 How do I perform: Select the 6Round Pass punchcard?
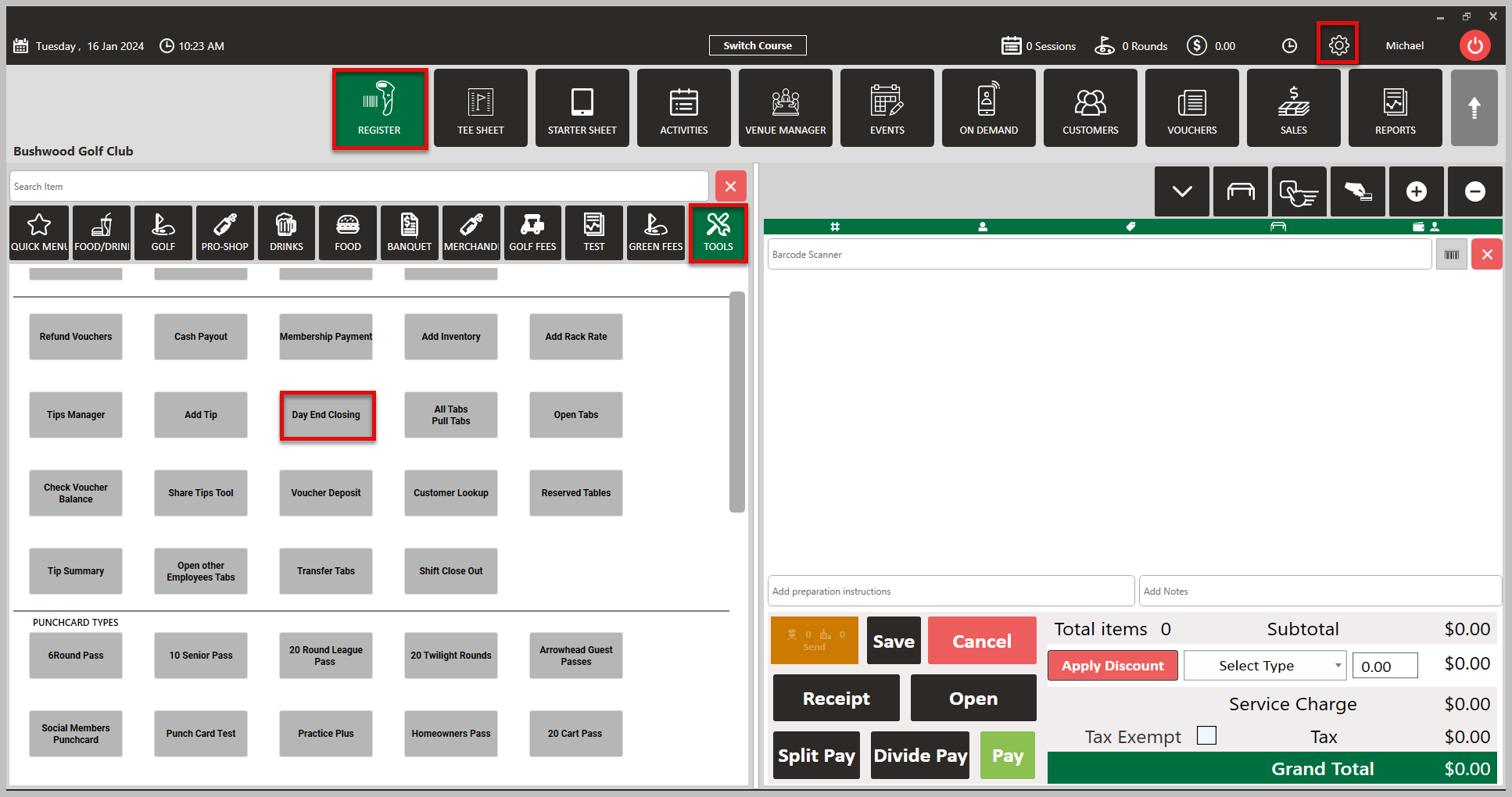[x=76, y=656]
